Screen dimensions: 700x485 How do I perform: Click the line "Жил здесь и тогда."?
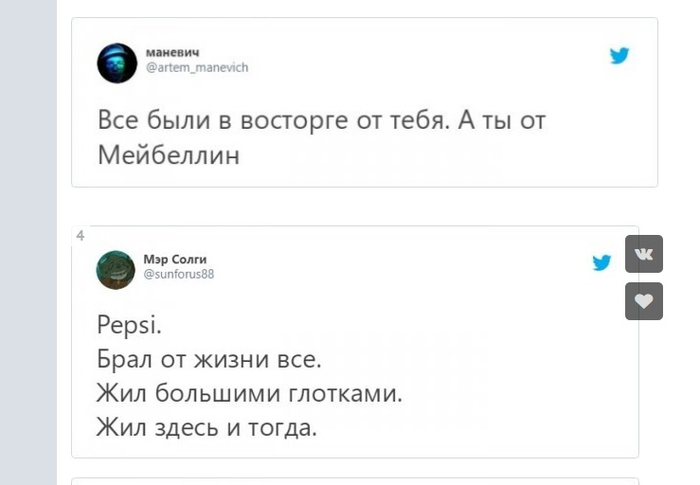tap(207, 429)
